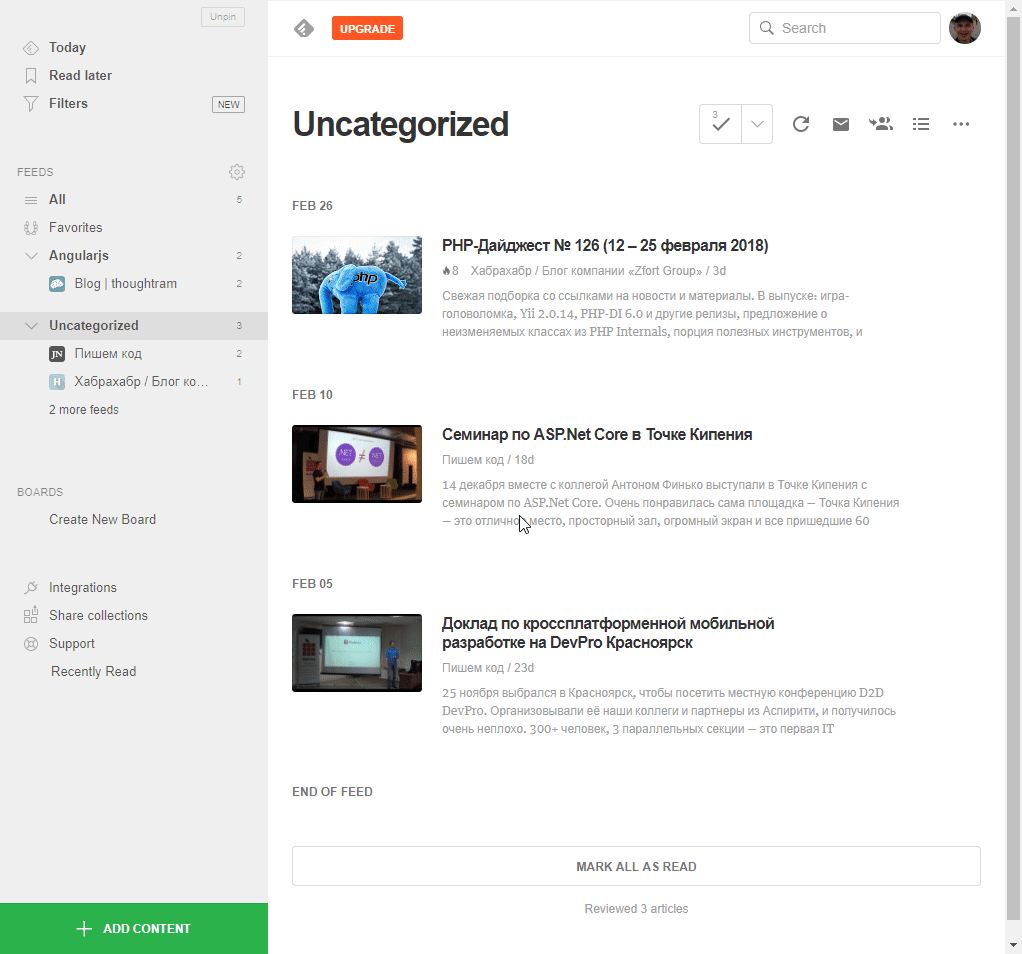
Task: Click the Пишем код JN feed favicon
Action: coord(57,354)
